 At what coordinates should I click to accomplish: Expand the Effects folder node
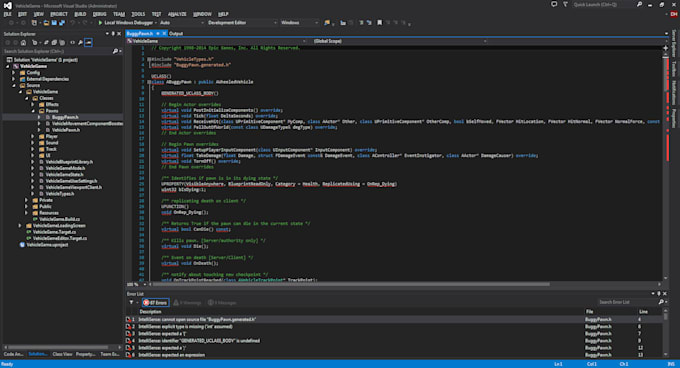[x=33, y=104]
